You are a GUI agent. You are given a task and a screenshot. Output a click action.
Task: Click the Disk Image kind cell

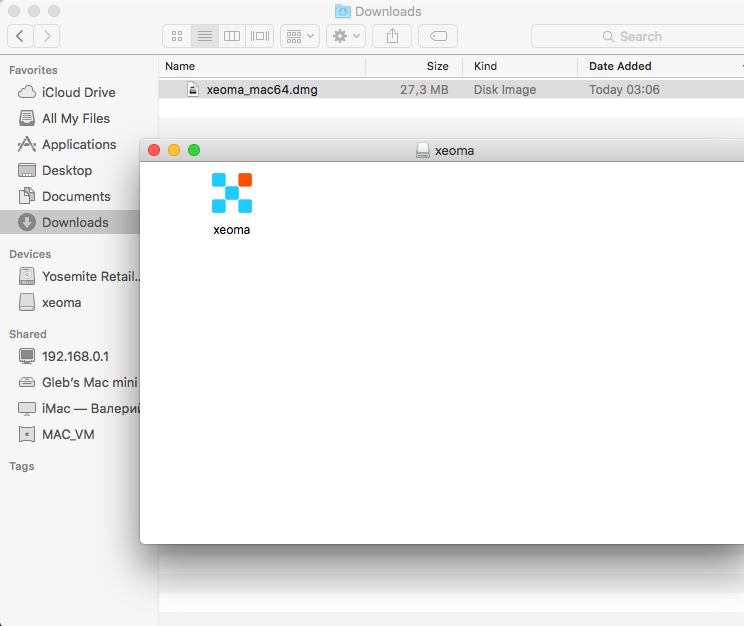pyautogui.click(x=505, y=90)
